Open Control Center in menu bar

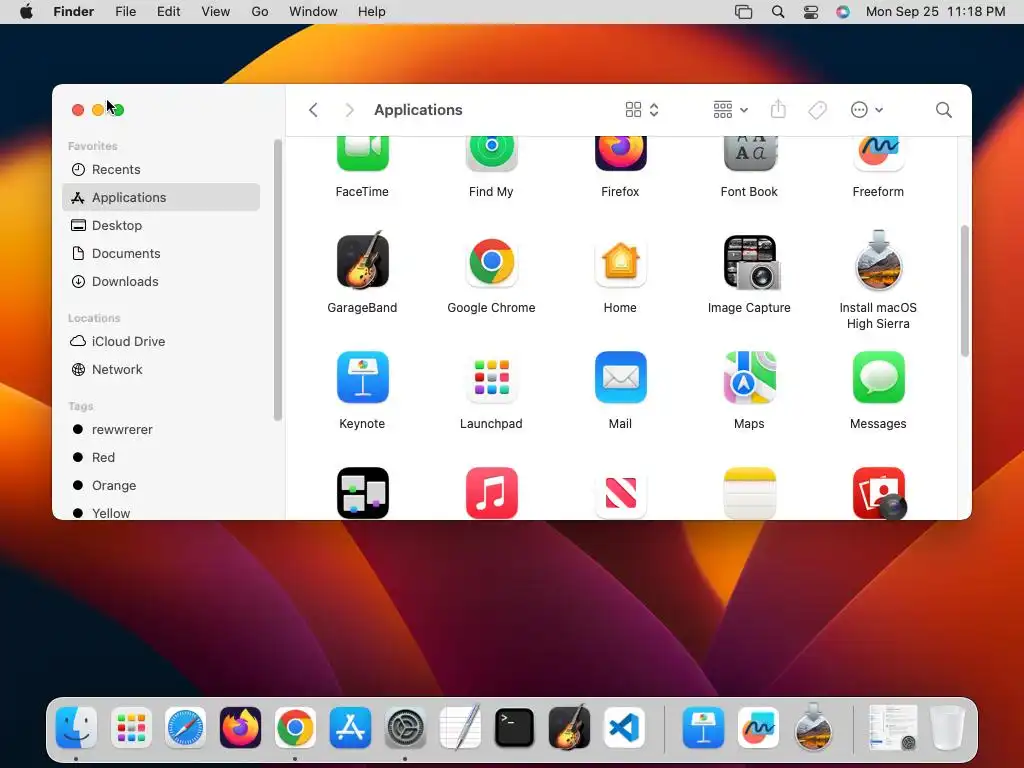(810, 12)
